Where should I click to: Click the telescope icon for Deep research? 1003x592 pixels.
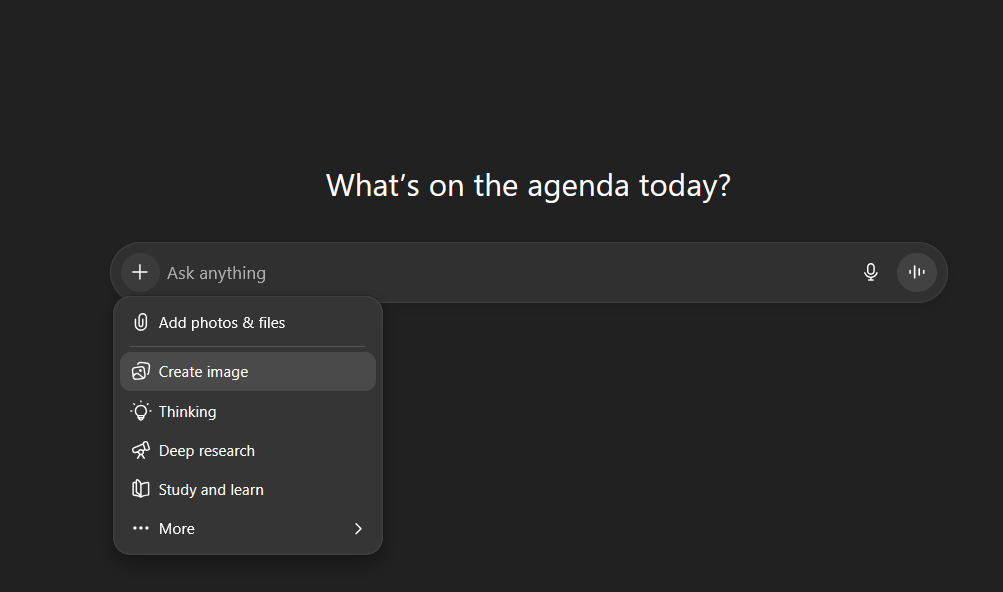141,451
